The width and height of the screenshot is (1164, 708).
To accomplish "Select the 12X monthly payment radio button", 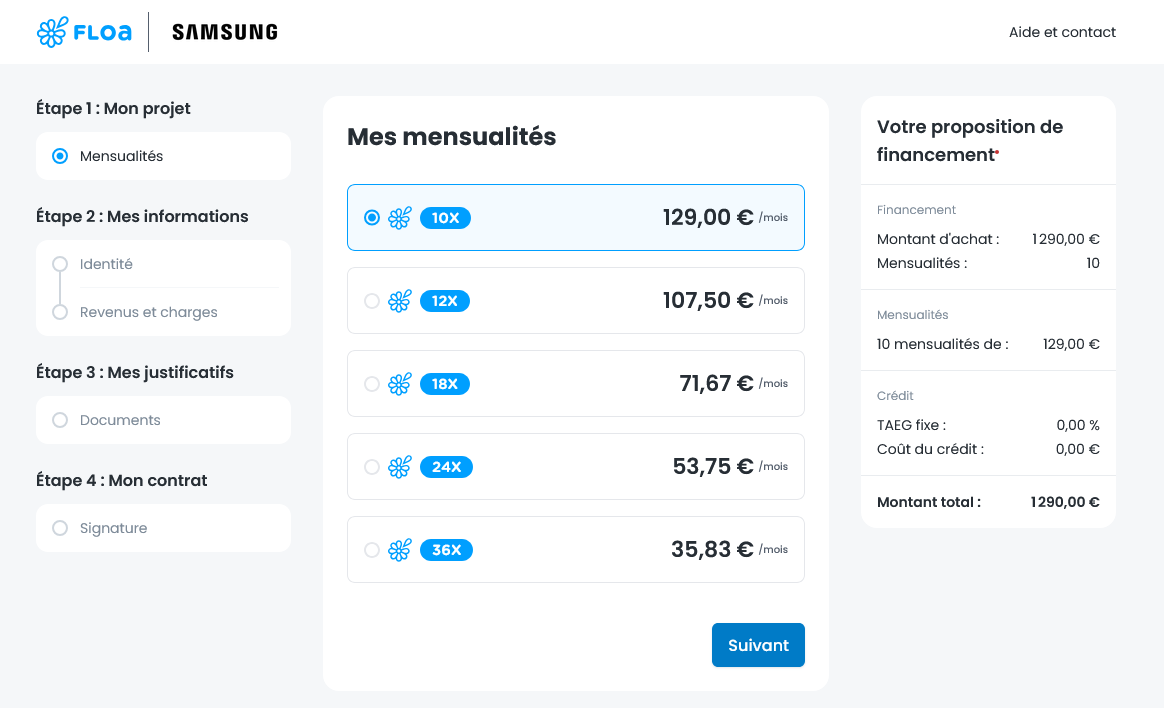I will pos(372,301).
